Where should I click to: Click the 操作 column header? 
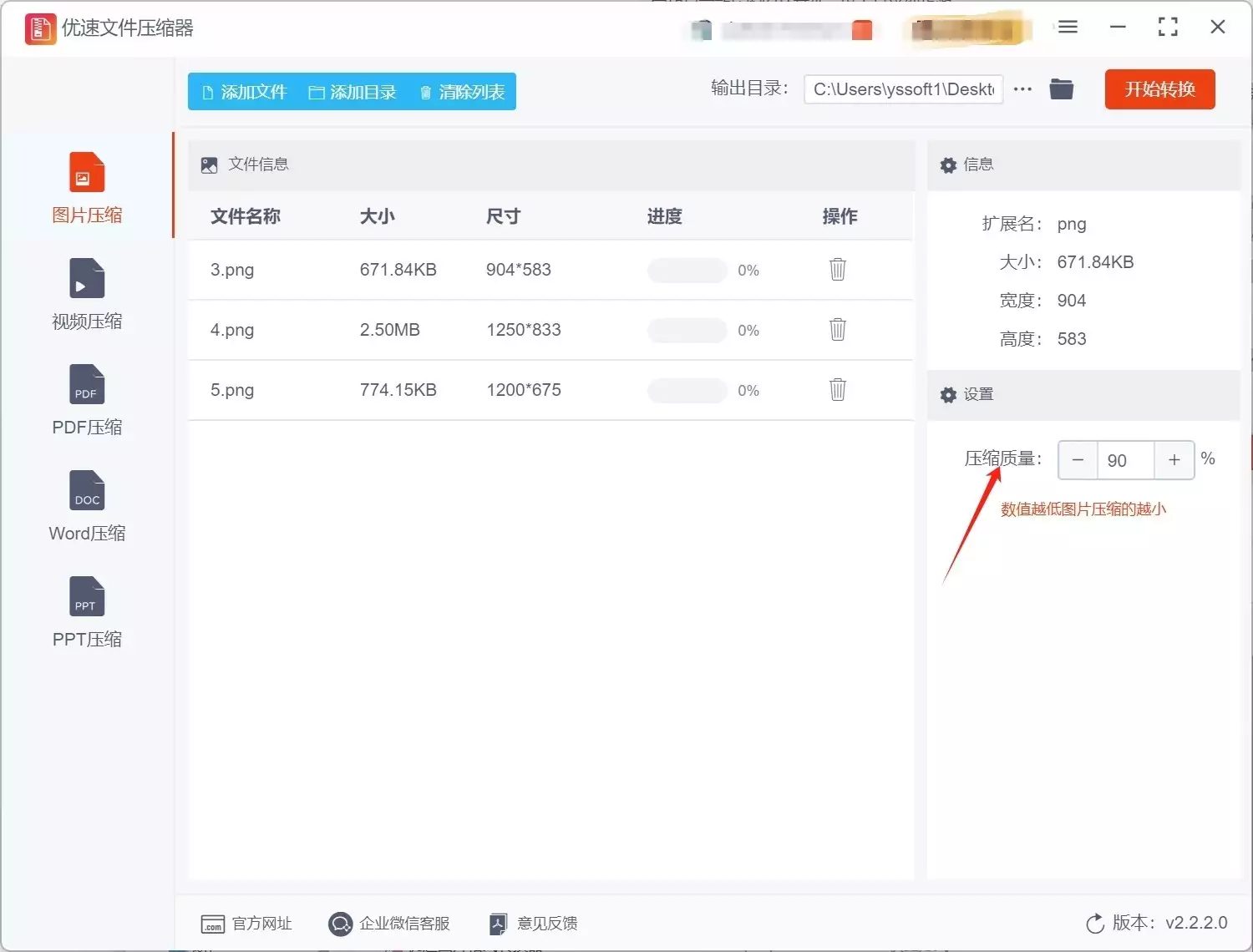click(840, 216)
